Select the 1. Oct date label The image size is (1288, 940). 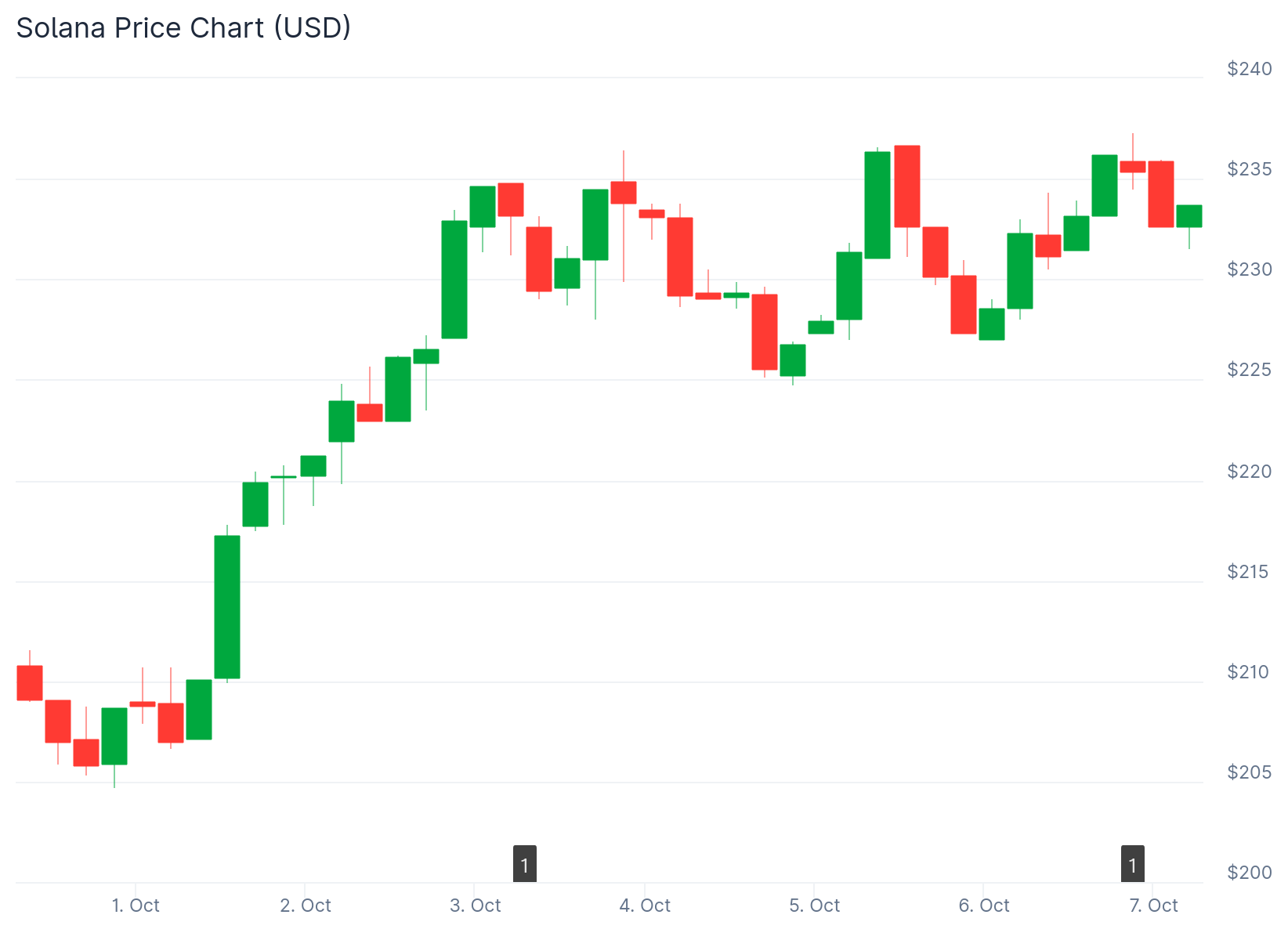tap(136, 906)
